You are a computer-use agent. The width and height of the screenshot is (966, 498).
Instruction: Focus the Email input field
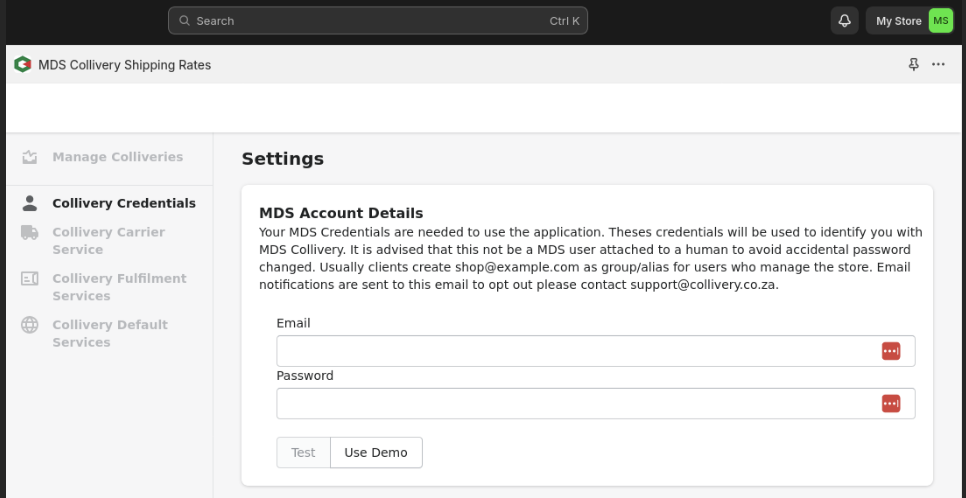pyautogui.click(x=575, y=351)
